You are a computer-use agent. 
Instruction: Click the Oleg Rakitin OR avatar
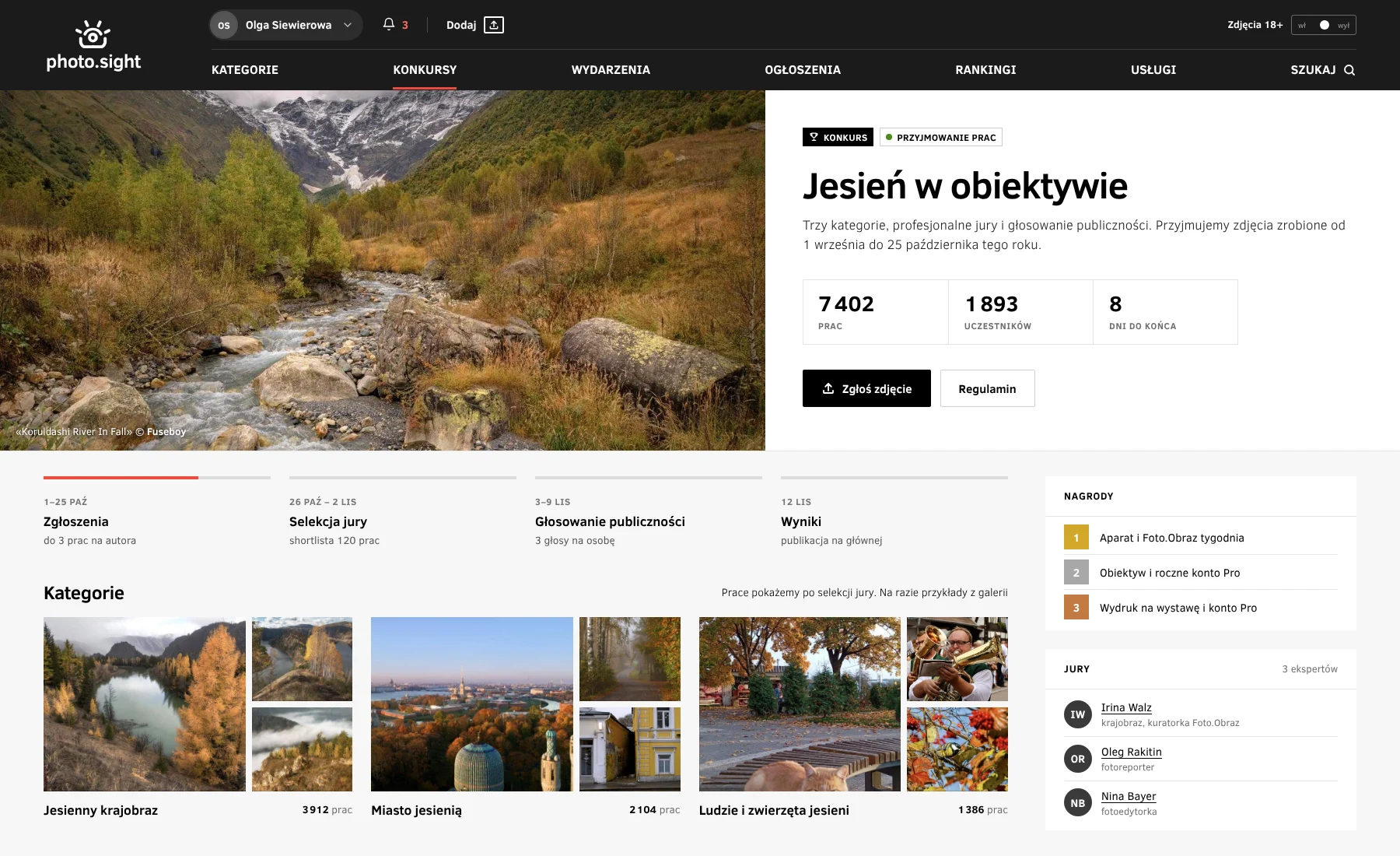pyautogui.click(x=1078, y=759)
